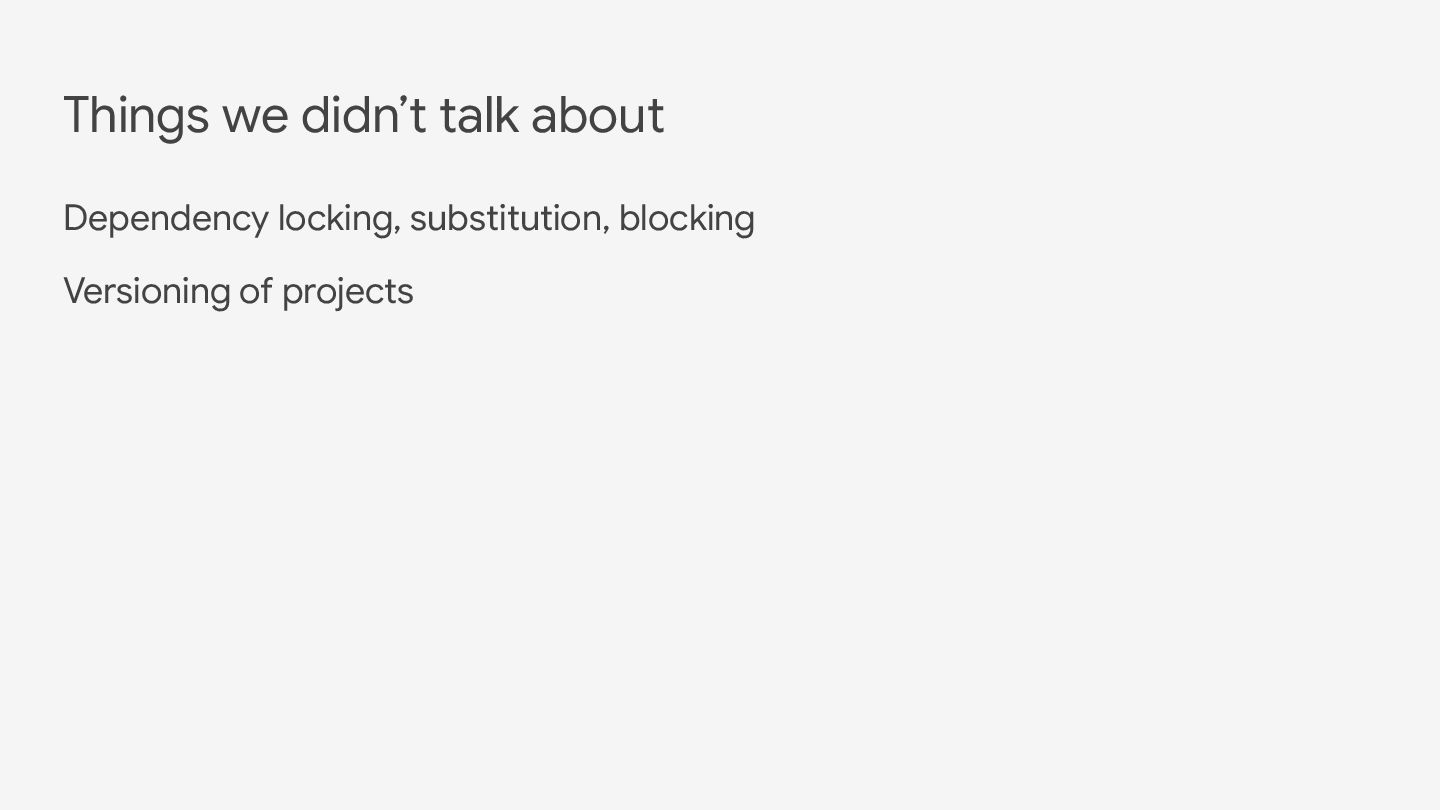The image size is (1440, 810).
Task: Click the word "didn't" in the title
Action: click(x=364, y=114)
